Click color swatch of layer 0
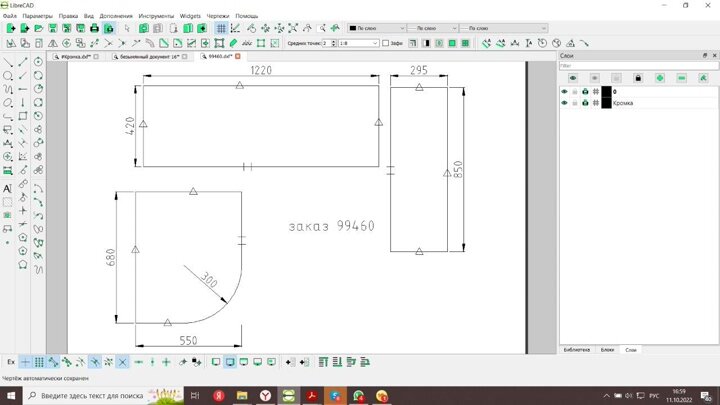This screenshot has height=405, width=720. [607, 92]
